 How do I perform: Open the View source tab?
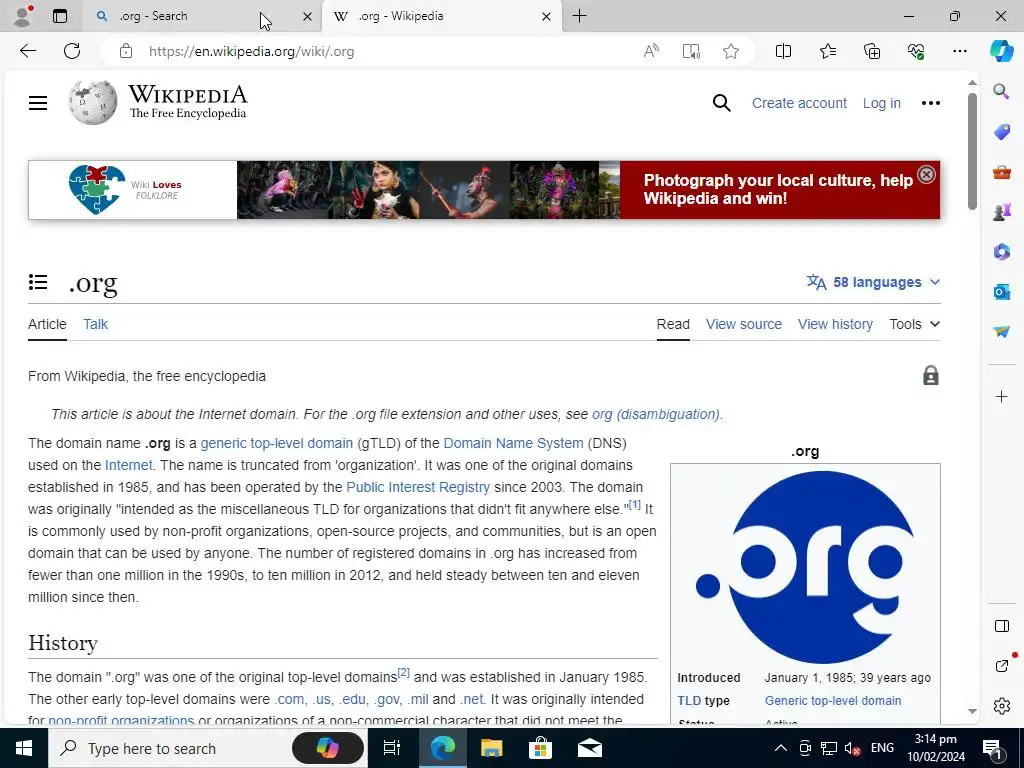(743, 324)
